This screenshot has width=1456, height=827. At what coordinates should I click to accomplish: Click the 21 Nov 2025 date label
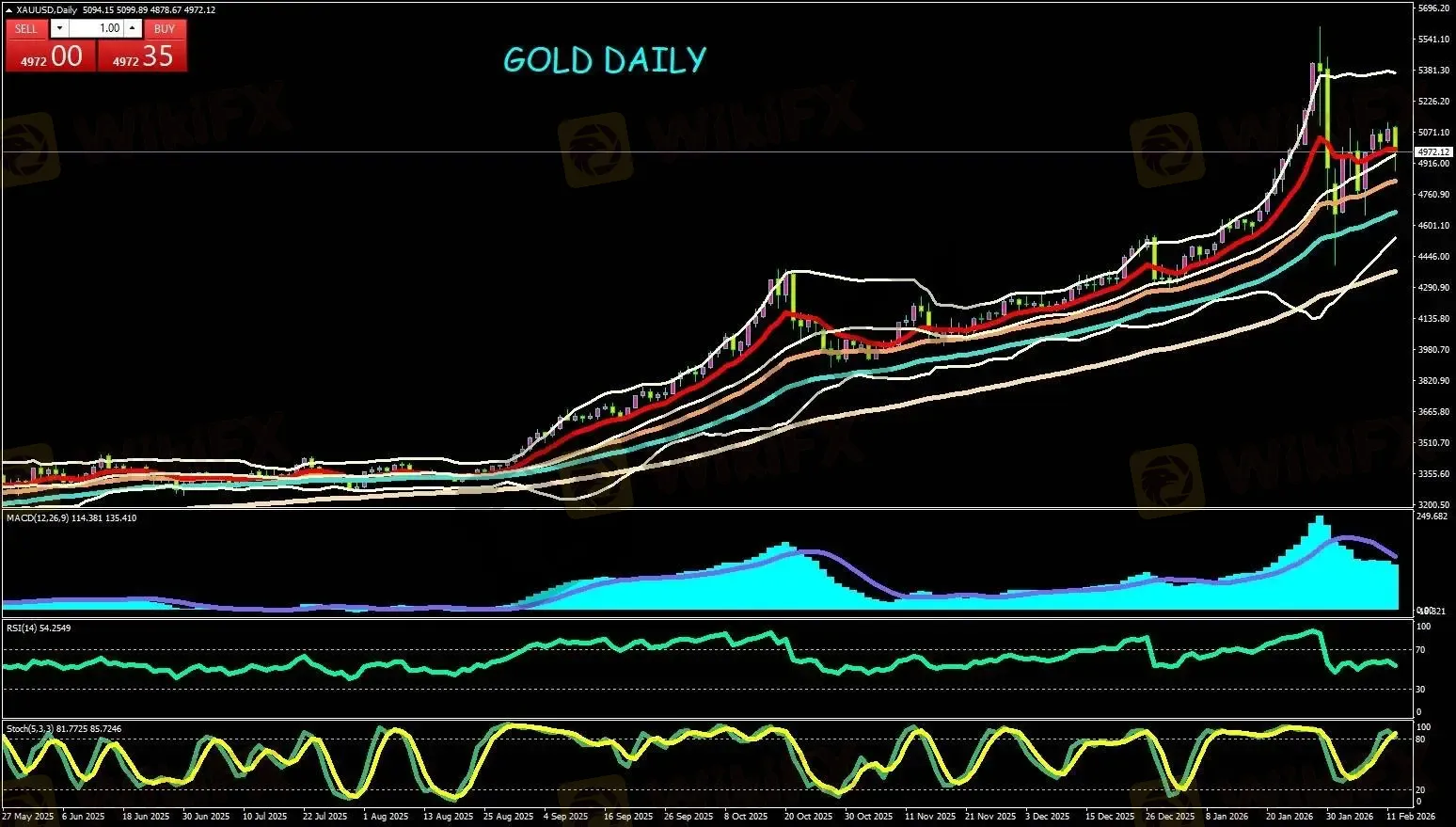(x=990, y=817)
